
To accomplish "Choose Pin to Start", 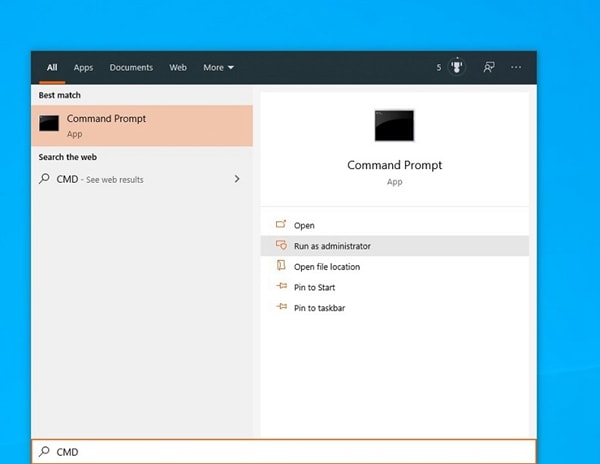I will point(395,287).
